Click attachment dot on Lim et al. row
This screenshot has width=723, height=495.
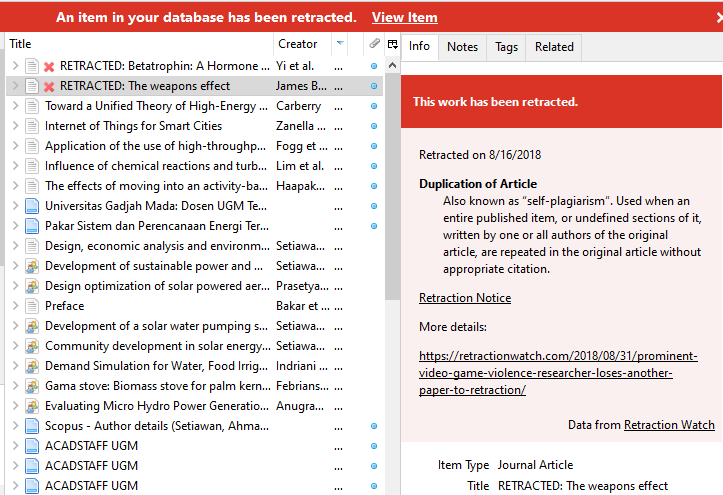pyautogui.click(x=374, y=166)
